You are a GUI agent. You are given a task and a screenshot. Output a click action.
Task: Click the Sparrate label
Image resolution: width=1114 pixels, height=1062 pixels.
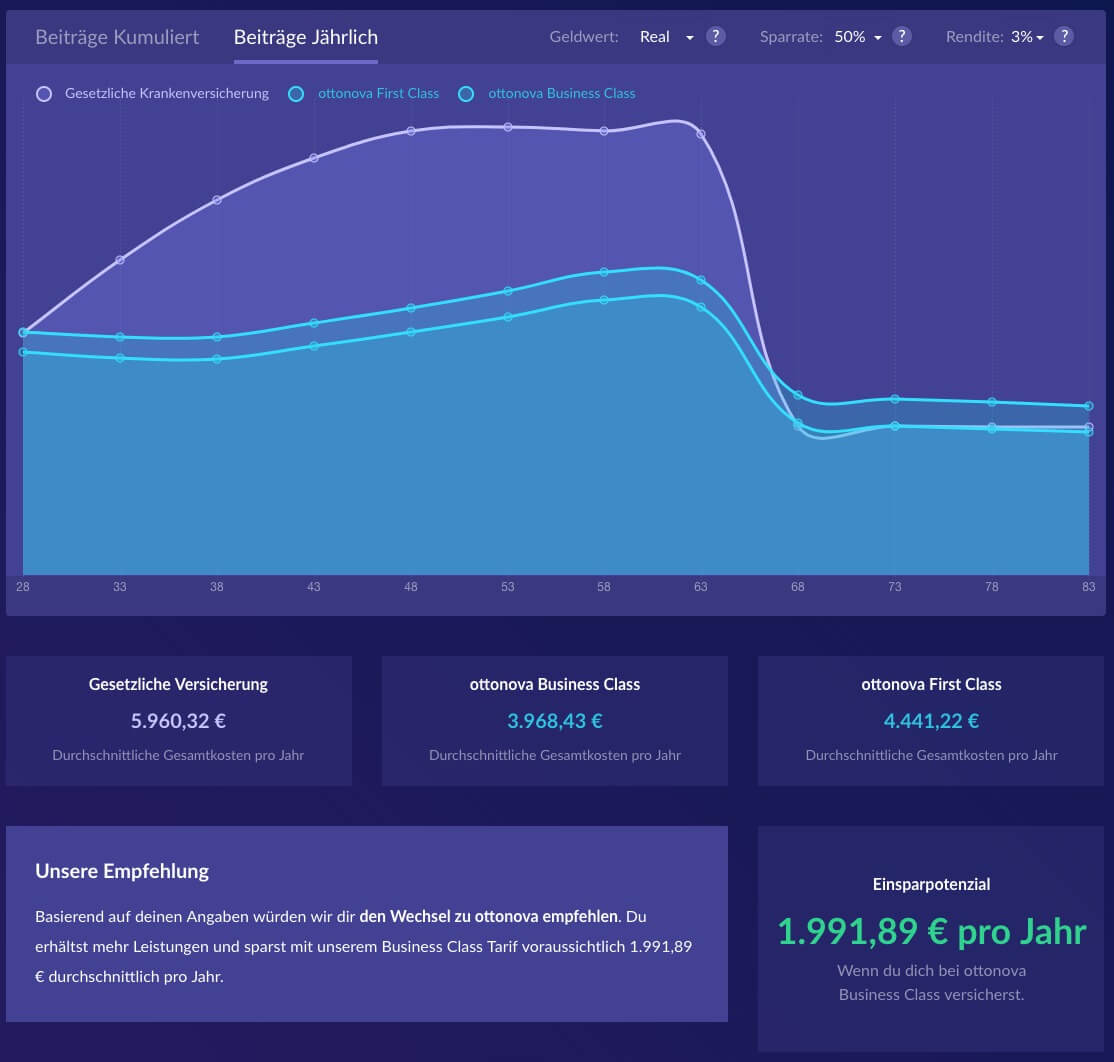(x=791, y=37)
